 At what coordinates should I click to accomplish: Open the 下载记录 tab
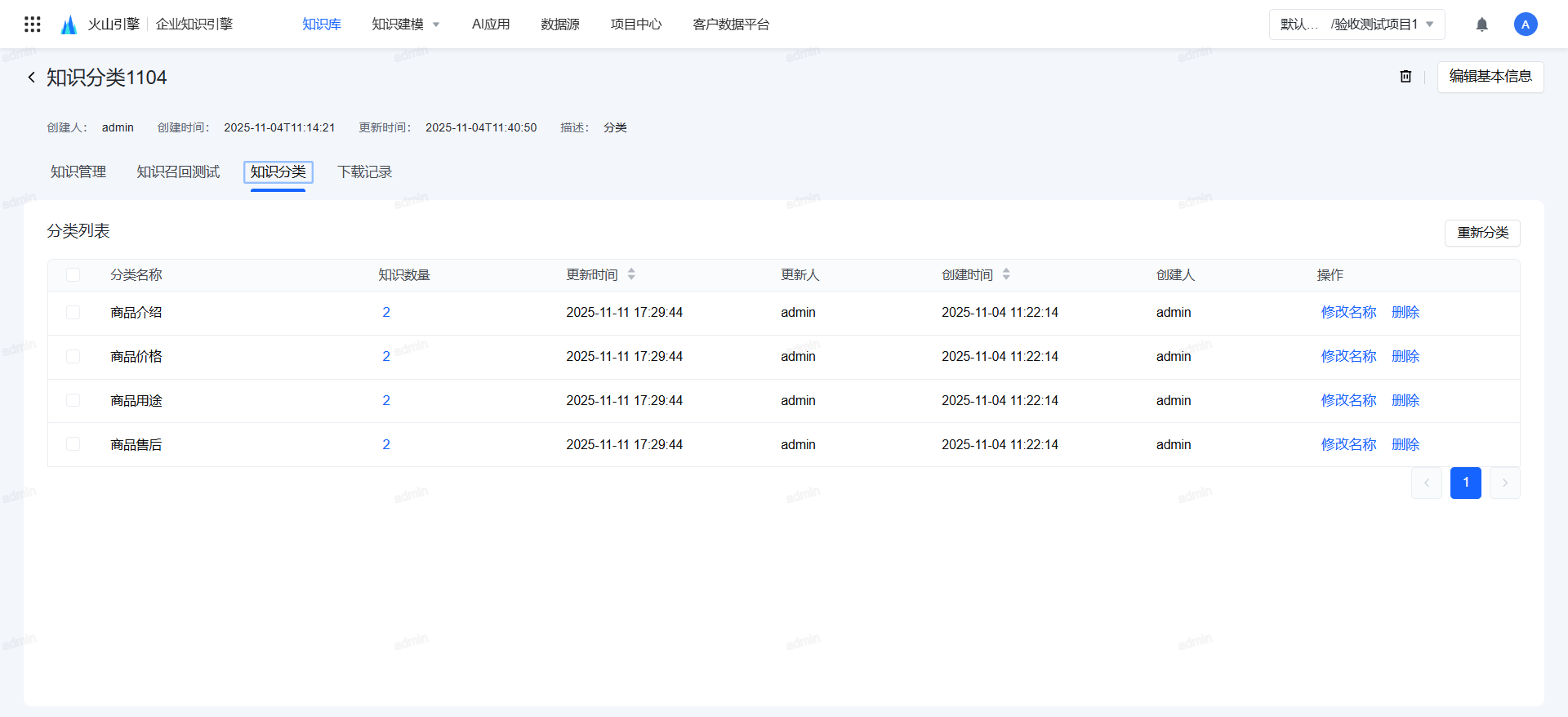364,172
